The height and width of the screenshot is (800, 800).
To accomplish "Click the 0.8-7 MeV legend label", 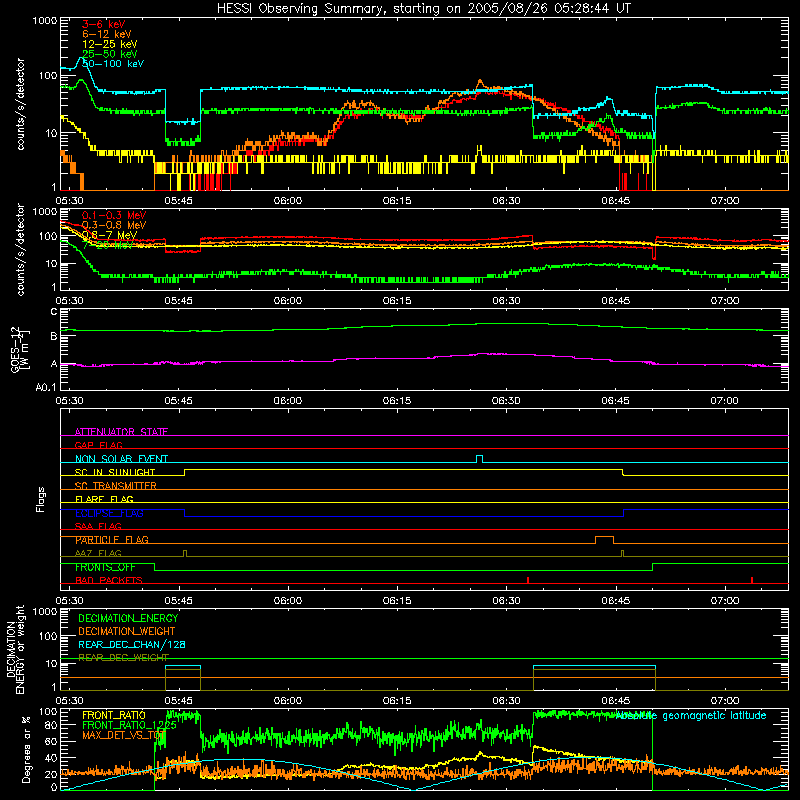I will point(109,235).
